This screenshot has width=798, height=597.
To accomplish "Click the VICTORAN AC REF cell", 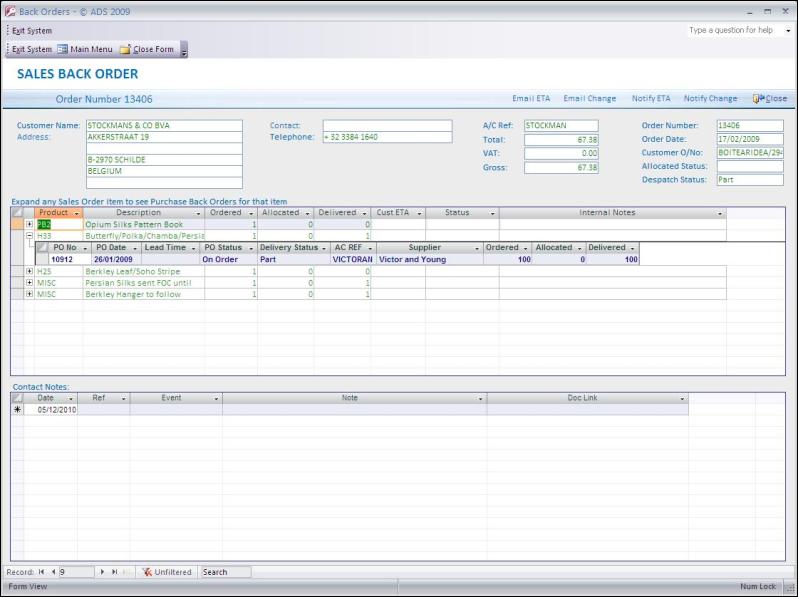I will tap(353, 260).
